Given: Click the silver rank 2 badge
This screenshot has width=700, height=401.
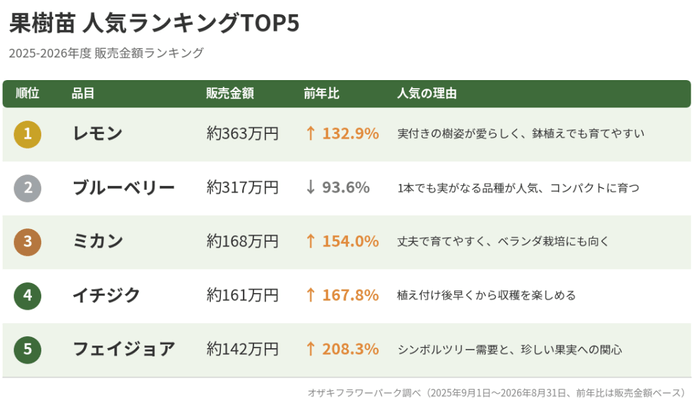Looking at the screenshot, I should point(27,188).
